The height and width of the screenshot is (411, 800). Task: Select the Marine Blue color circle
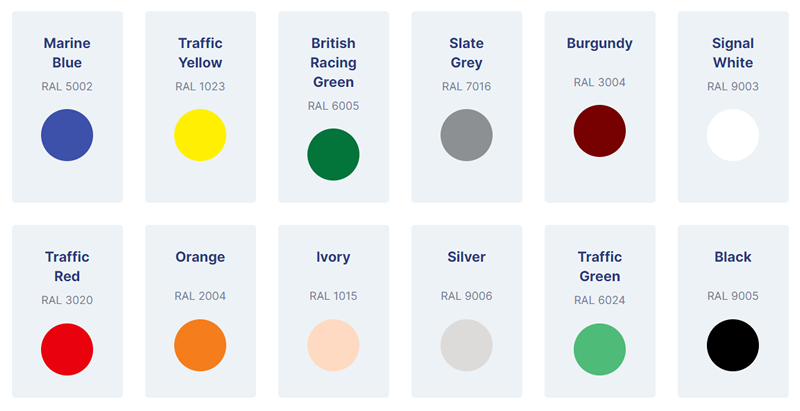pos(67,135)
